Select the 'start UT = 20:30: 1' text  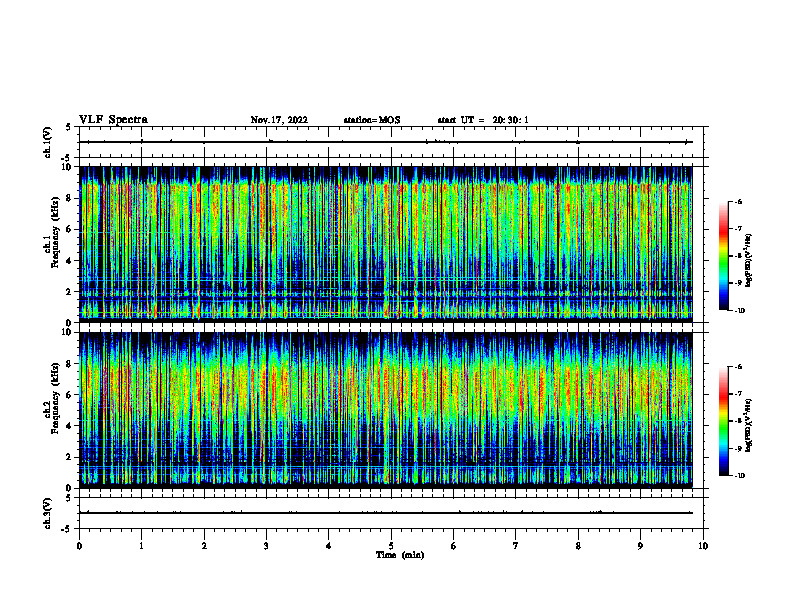[x=483, y=120]
